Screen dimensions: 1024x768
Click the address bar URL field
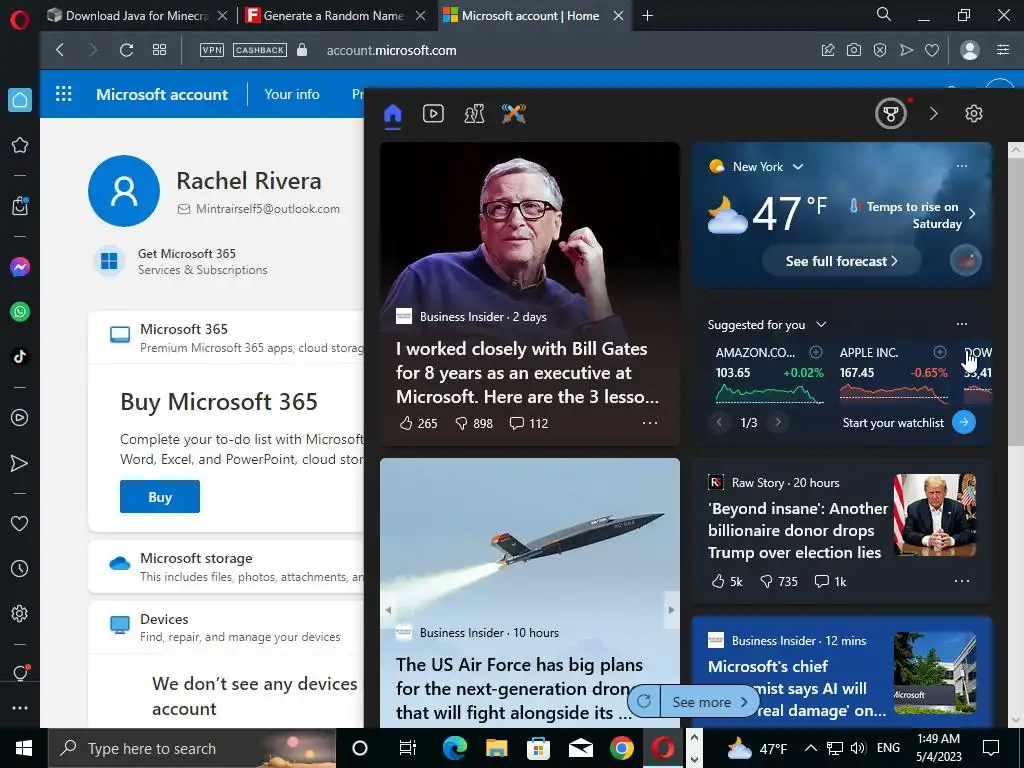click(391, 50)
